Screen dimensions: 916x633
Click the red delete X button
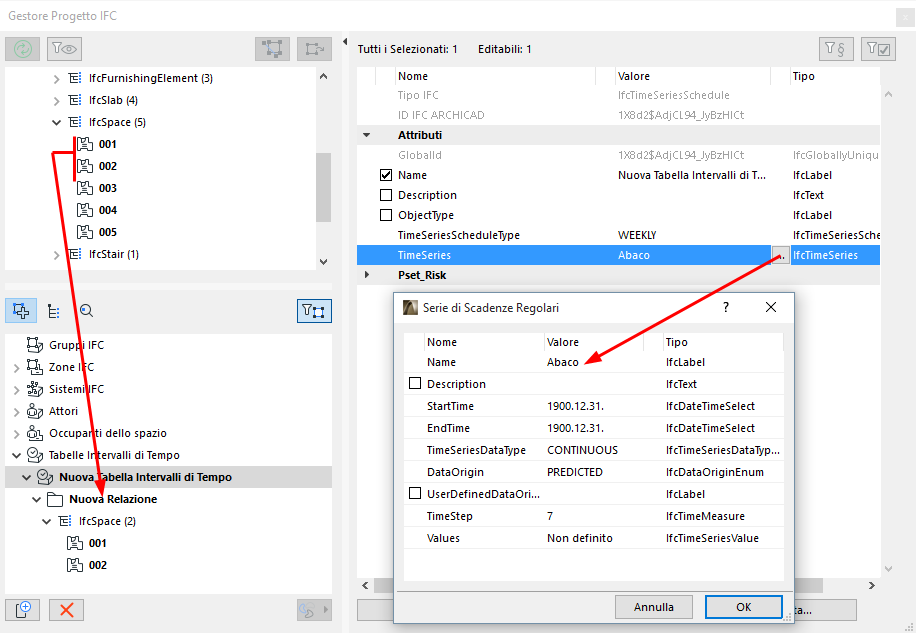coord(67,610)
